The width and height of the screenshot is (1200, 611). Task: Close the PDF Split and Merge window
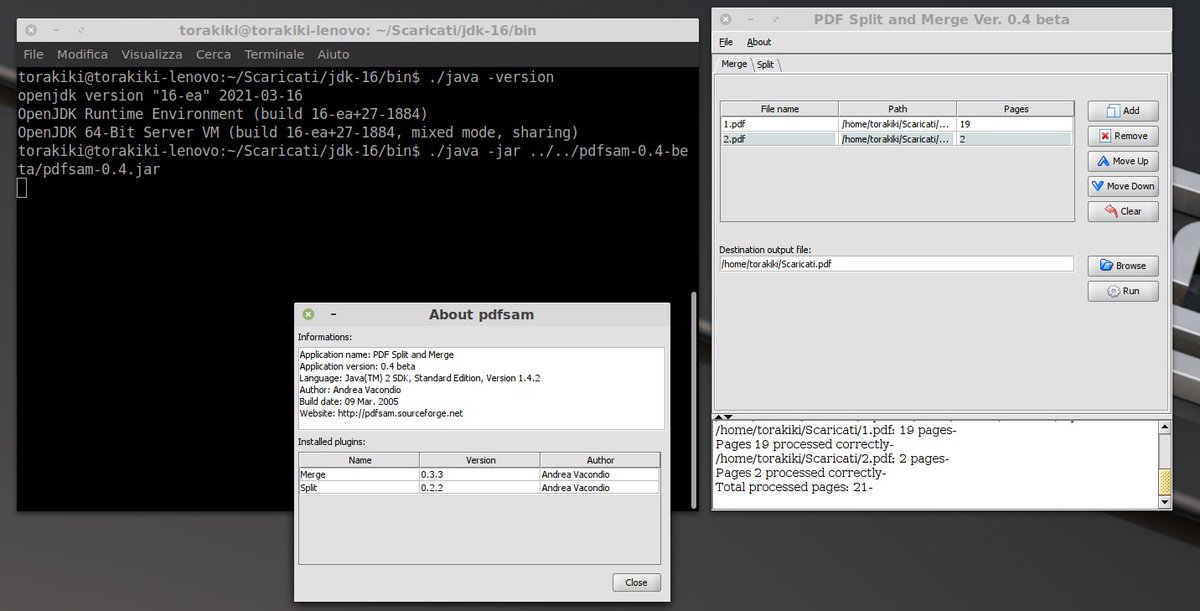pyautogui.click(x=725, y=19)
